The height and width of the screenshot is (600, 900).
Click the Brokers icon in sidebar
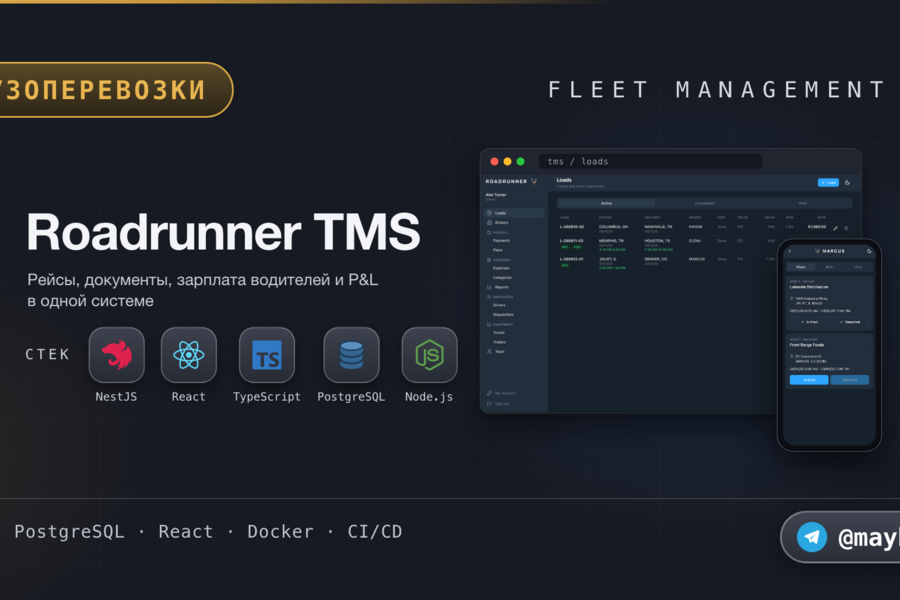(489, 223)
